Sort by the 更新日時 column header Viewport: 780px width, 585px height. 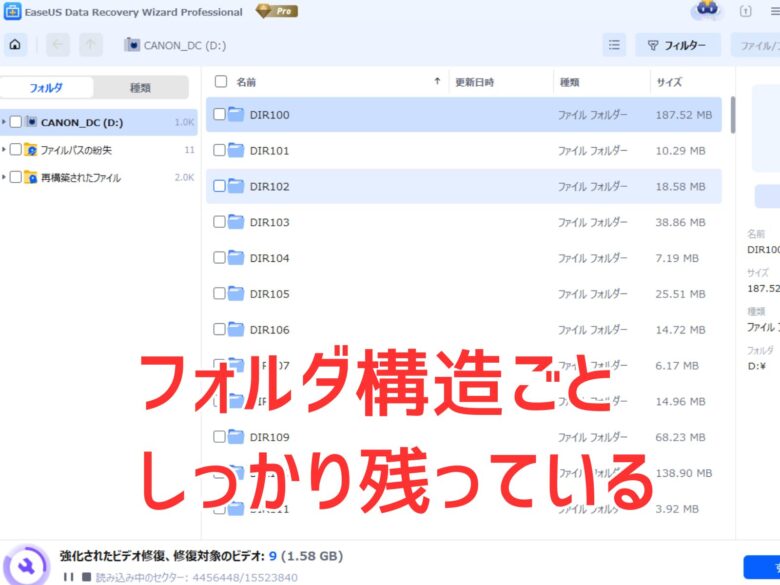click(475, 82)
